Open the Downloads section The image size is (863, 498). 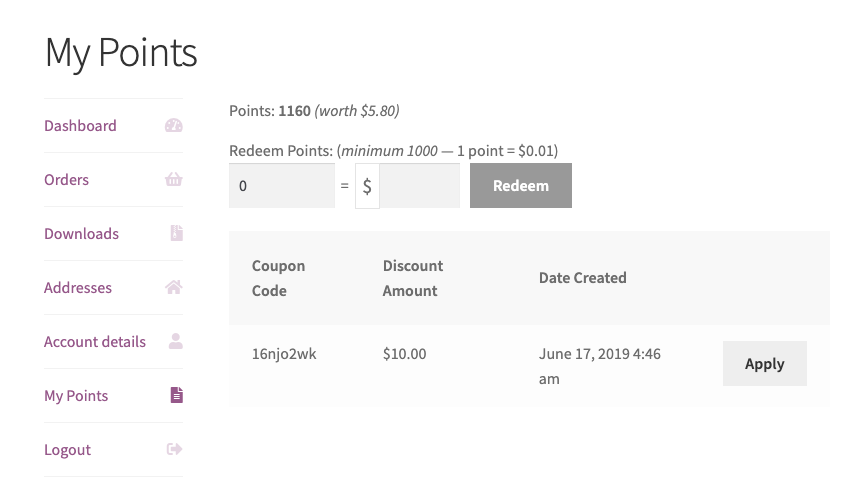(x=81, y=233)
